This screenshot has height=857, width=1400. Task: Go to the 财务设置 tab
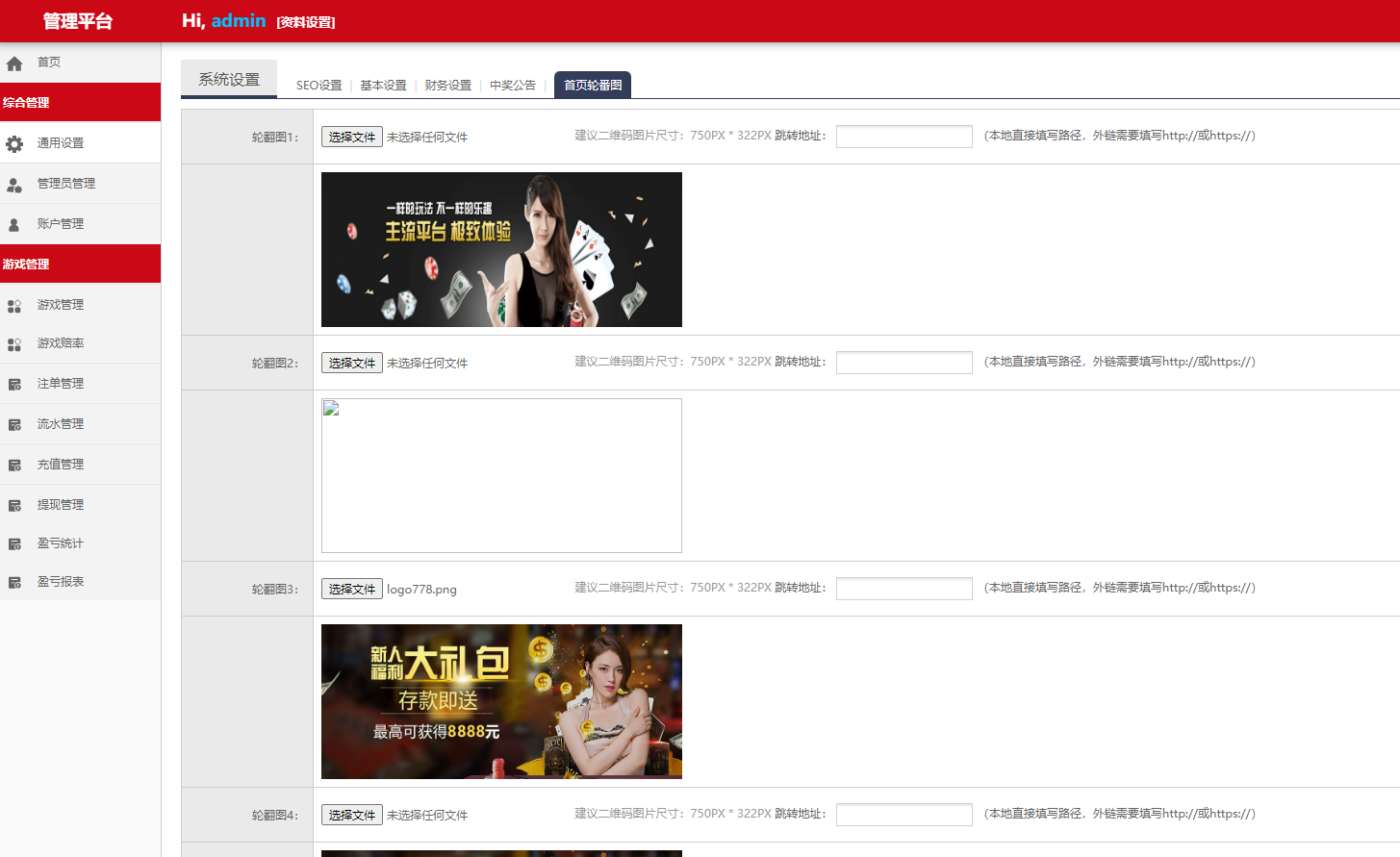pos(447,86)
